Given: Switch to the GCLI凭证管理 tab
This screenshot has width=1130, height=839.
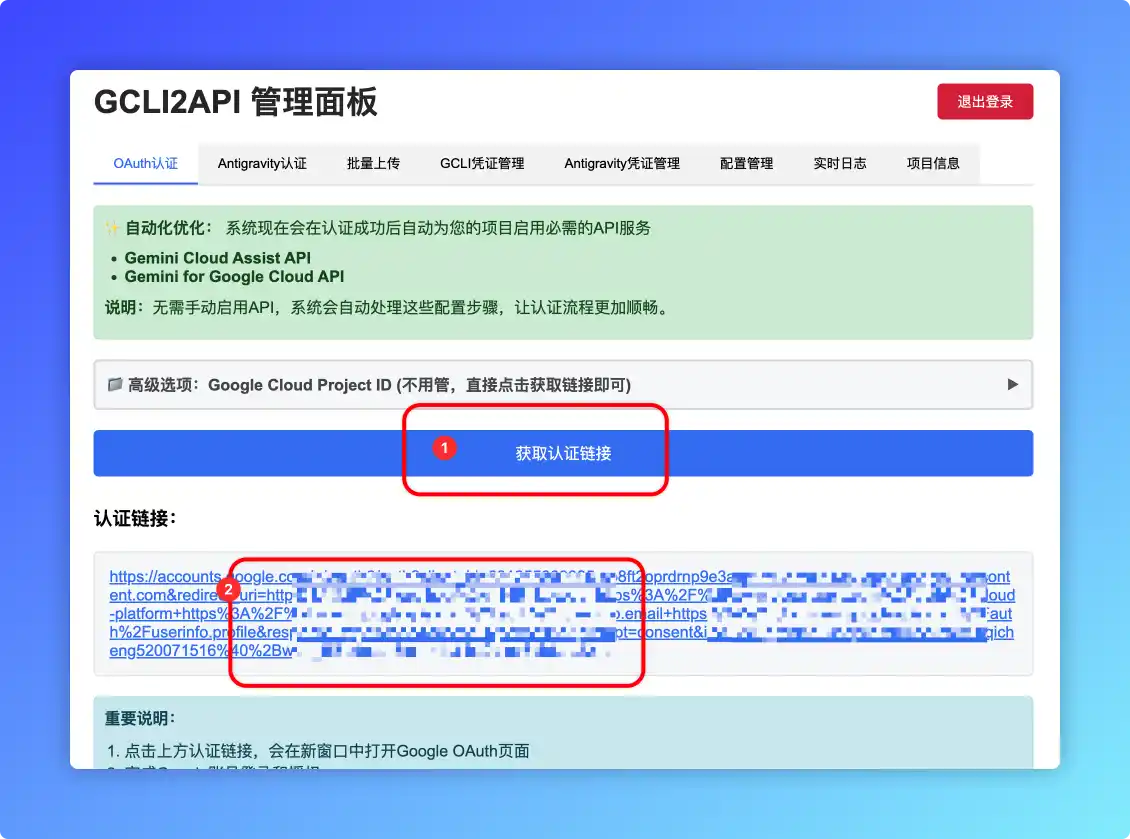Looking at the screenshot, I should pyautogui.click(x=481, y=163).
